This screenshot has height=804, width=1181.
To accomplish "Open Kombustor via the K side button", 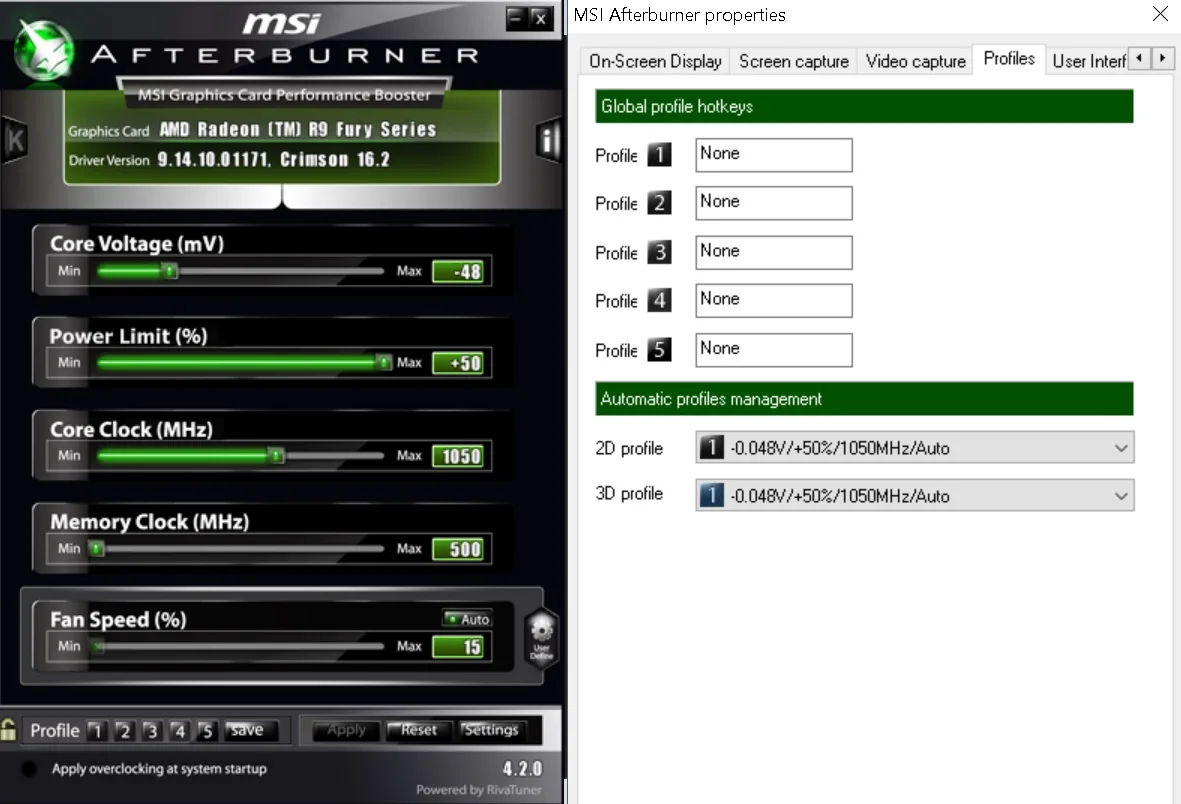I will tap(14, 139).
